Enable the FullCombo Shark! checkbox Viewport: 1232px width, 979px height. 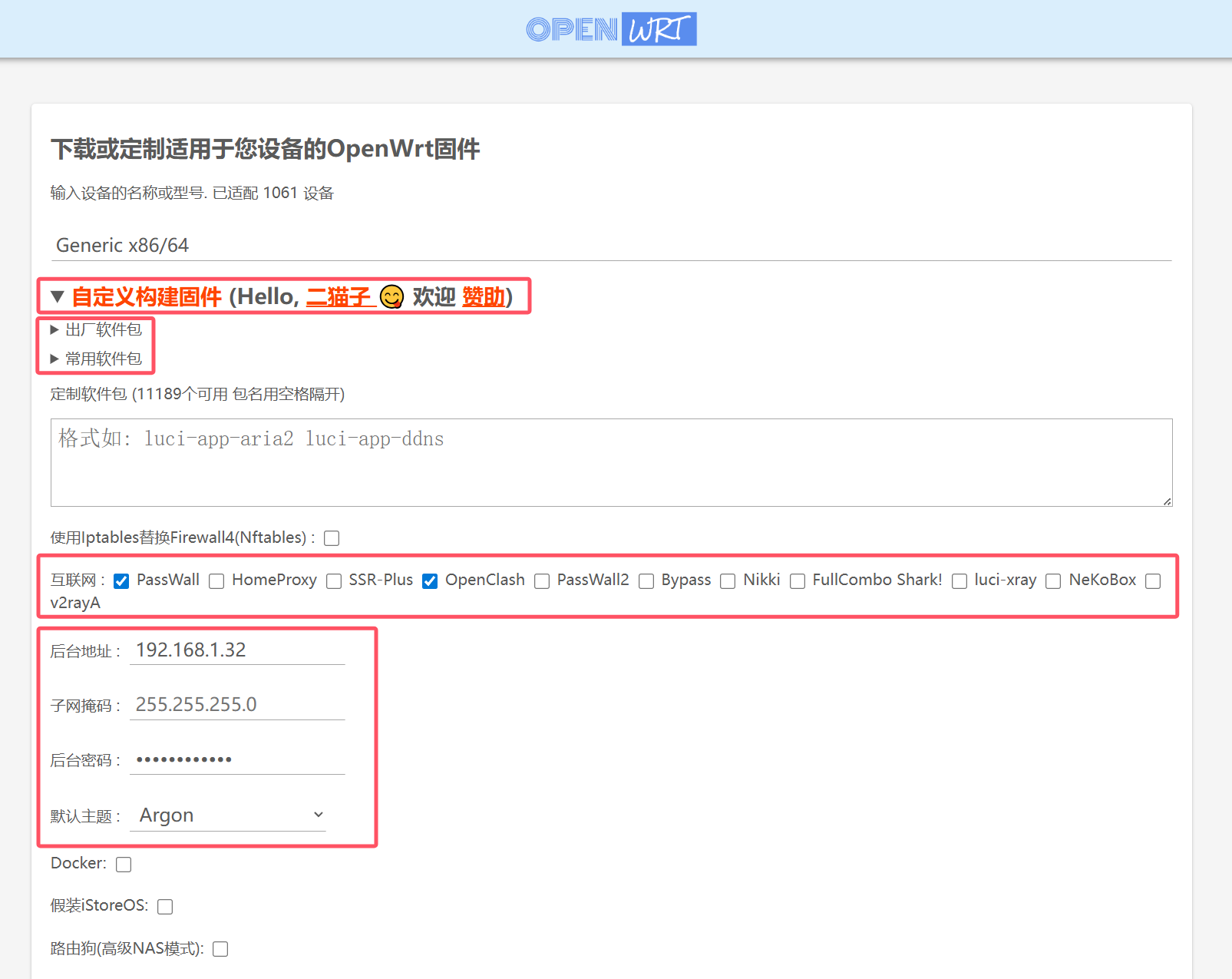pyautogui.click(x=797, y=581)
